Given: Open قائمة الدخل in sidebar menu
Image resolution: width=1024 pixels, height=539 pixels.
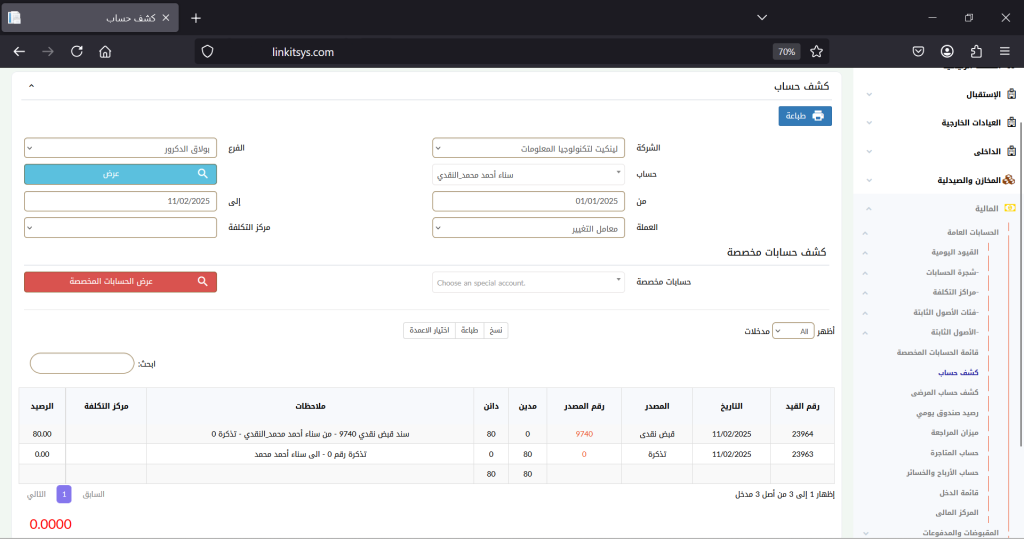Looking at the screenshot, I should tap(960, 491).
